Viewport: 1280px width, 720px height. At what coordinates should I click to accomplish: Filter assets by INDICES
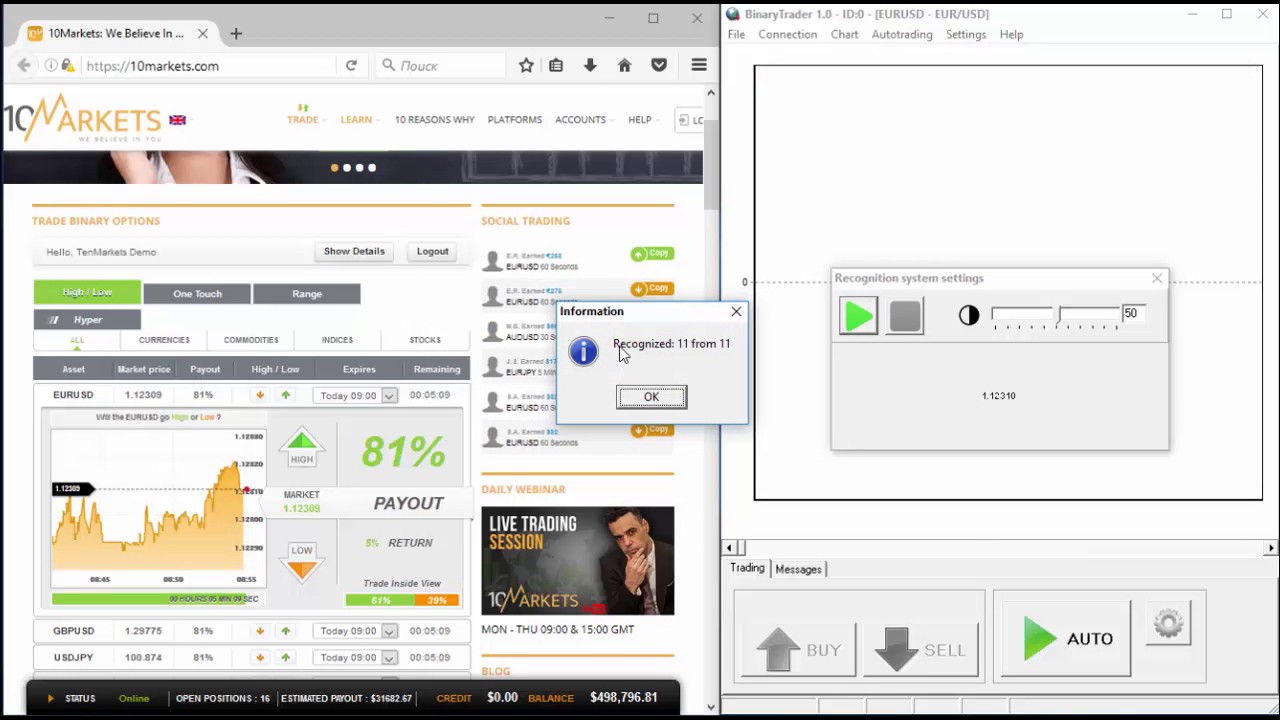[337, 340]
